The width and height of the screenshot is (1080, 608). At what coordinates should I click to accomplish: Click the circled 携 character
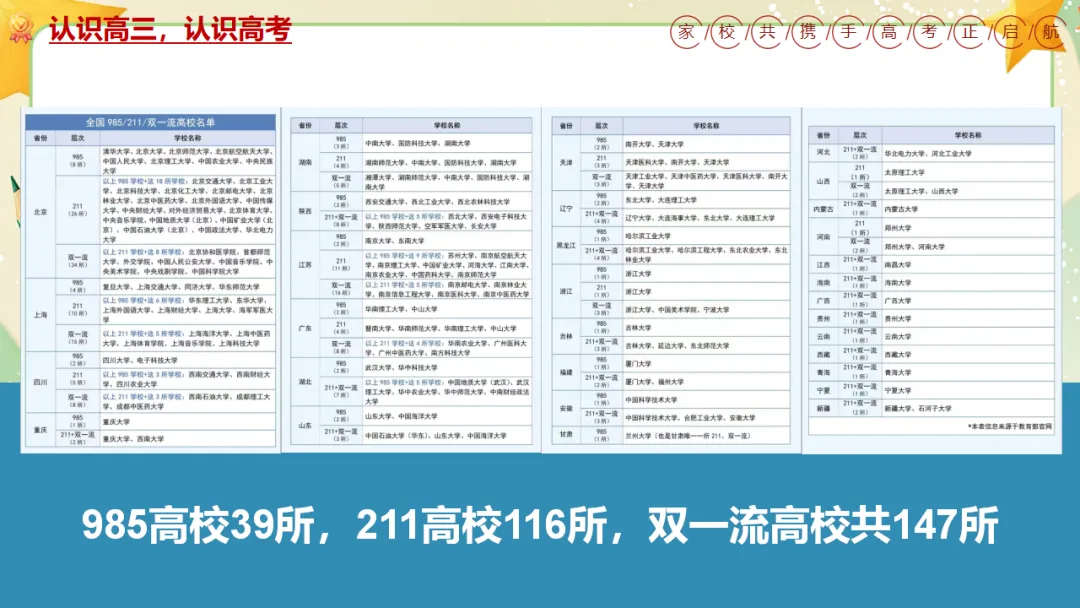pos(808,32)
